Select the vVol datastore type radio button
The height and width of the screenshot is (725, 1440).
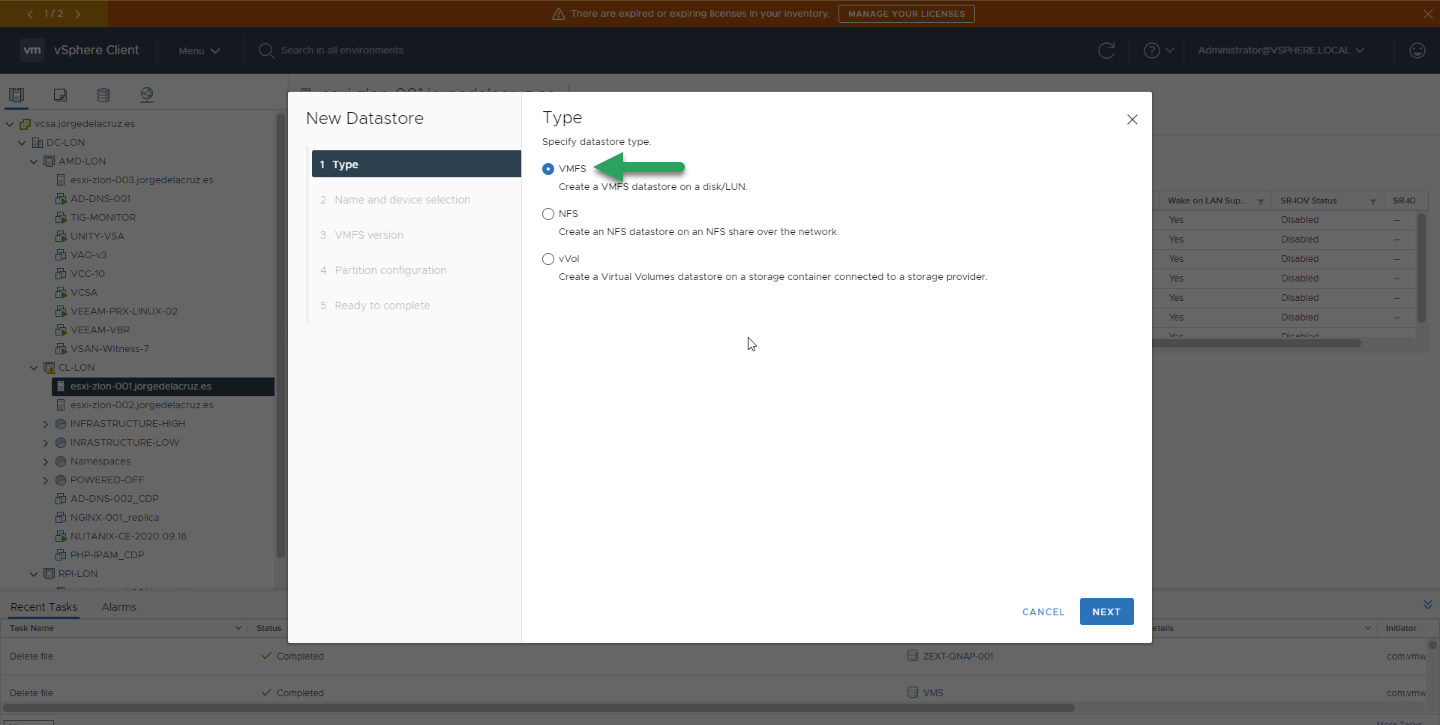548,259
